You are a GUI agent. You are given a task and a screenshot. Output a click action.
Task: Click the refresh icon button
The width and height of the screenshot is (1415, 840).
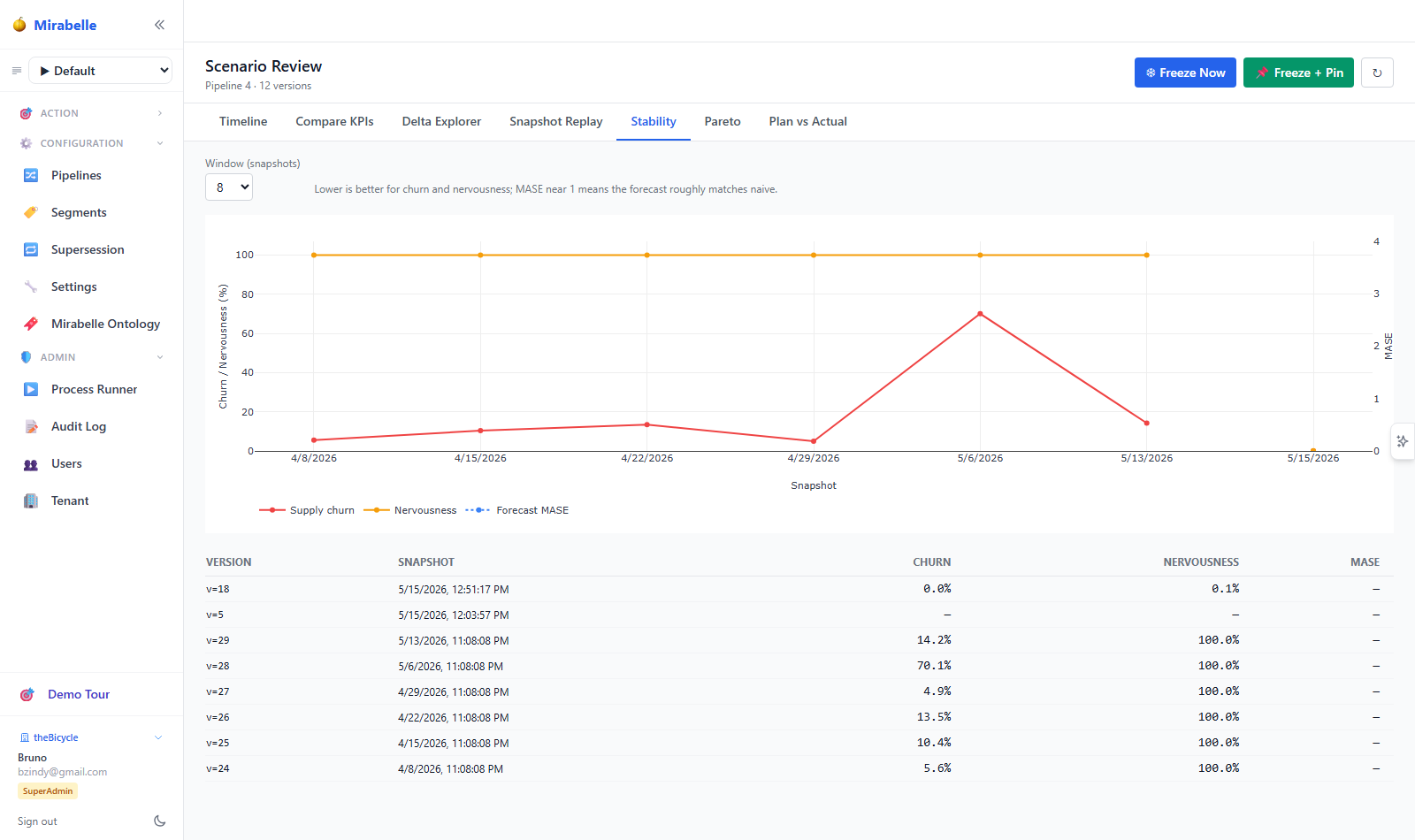[1377, 73]
